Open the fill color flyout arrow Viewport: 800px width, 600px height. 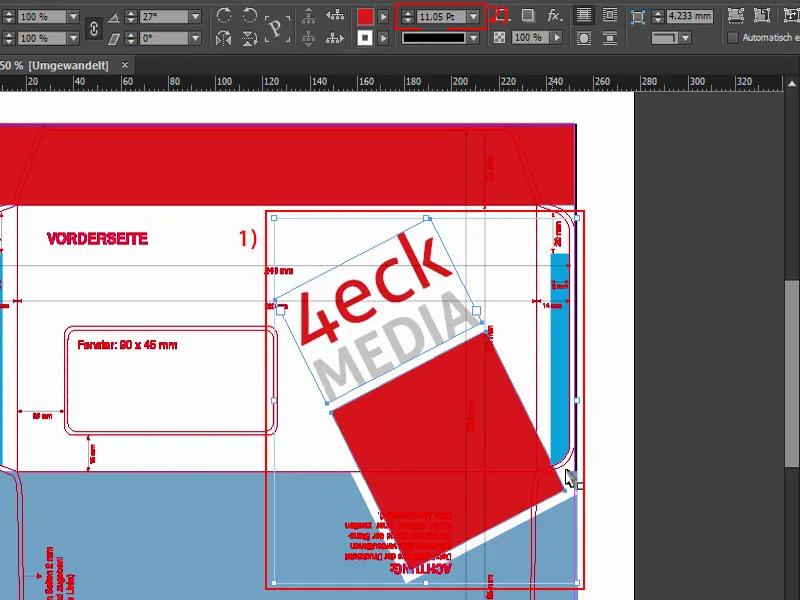pos(383,16)
